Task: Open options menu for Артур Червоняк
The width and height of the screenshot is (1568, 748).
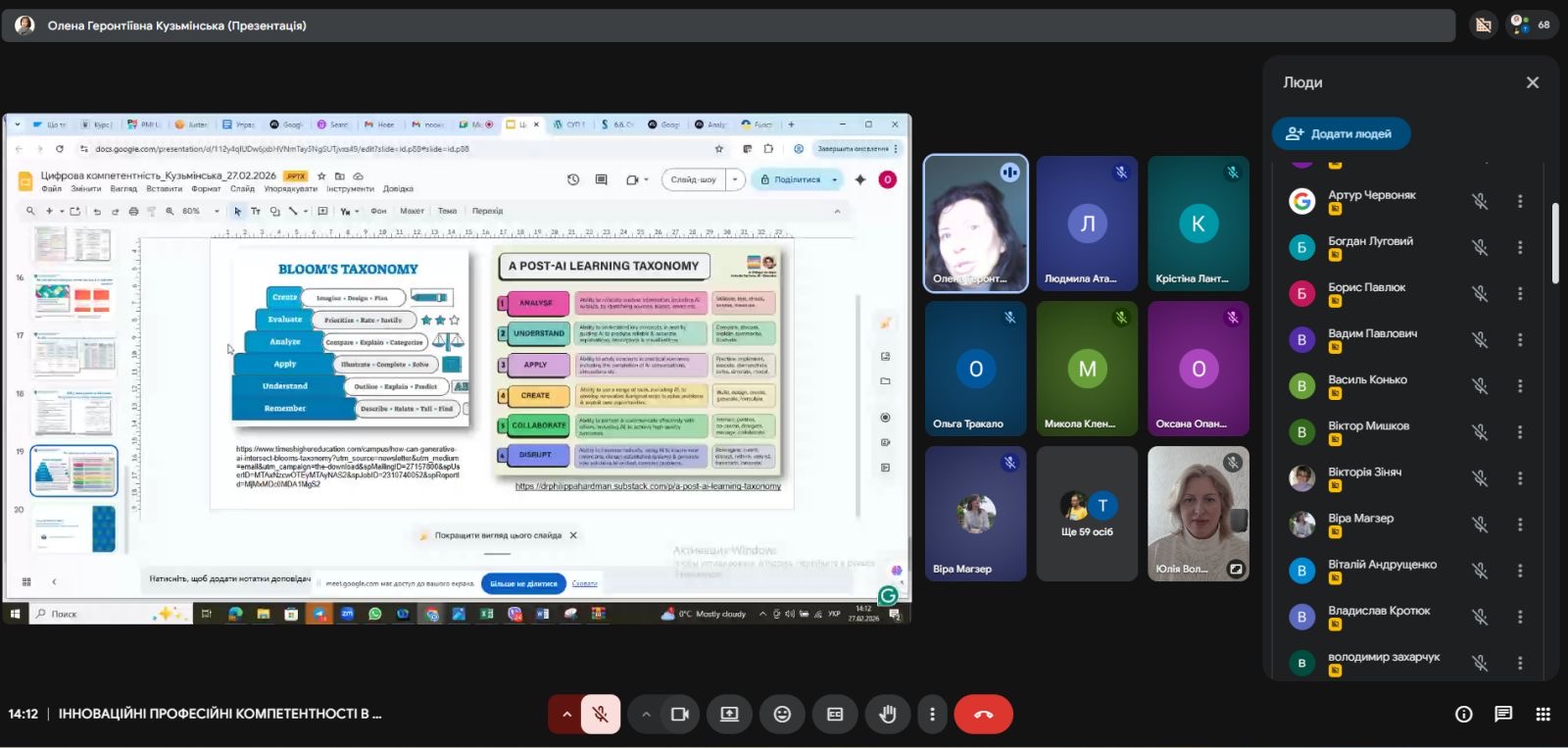Action: 1520,201
